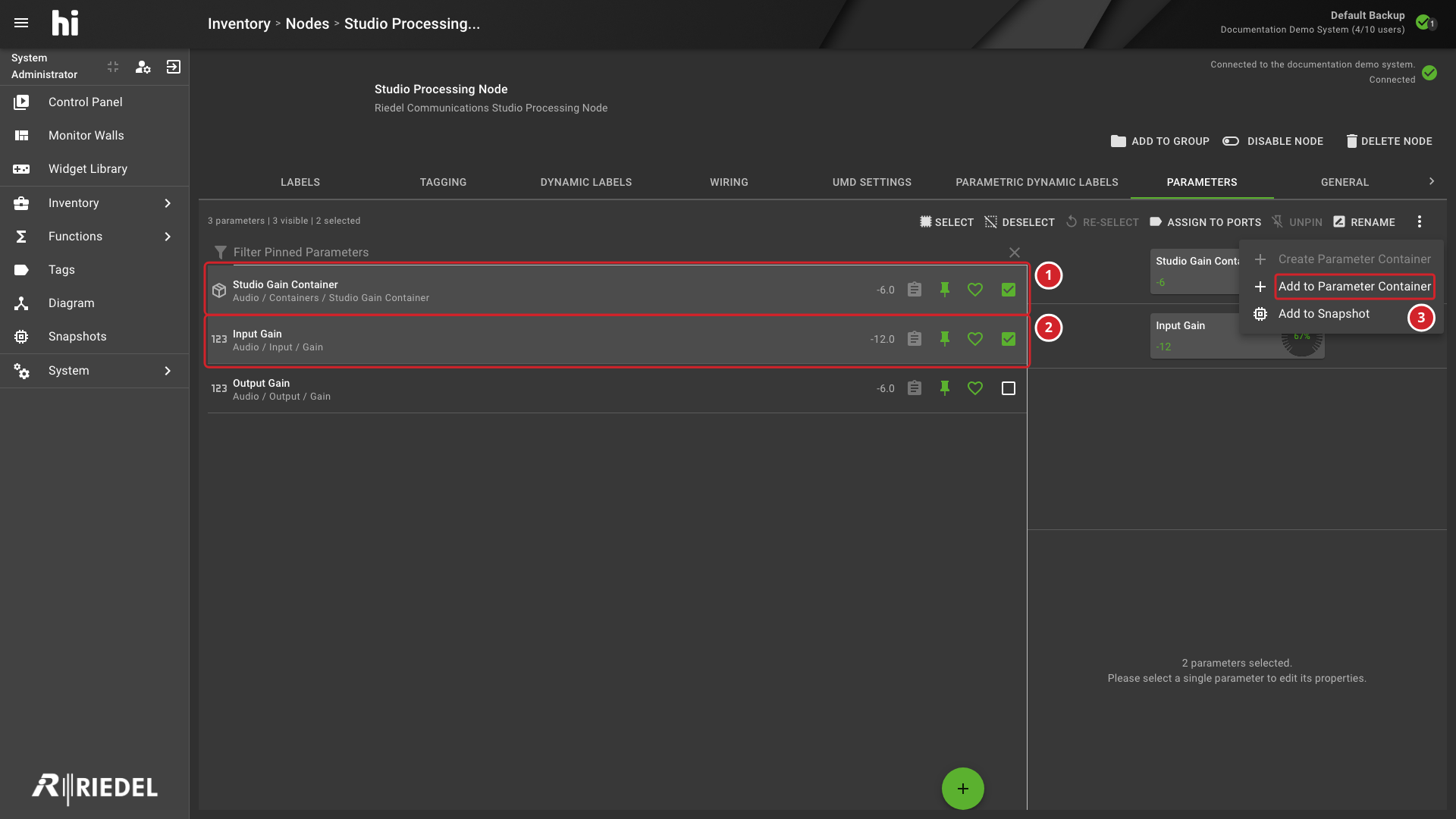1456x819 pixels.
Task: Uncheck Studio Gain Container checkbox
Action: click(x=1009, y=290)
